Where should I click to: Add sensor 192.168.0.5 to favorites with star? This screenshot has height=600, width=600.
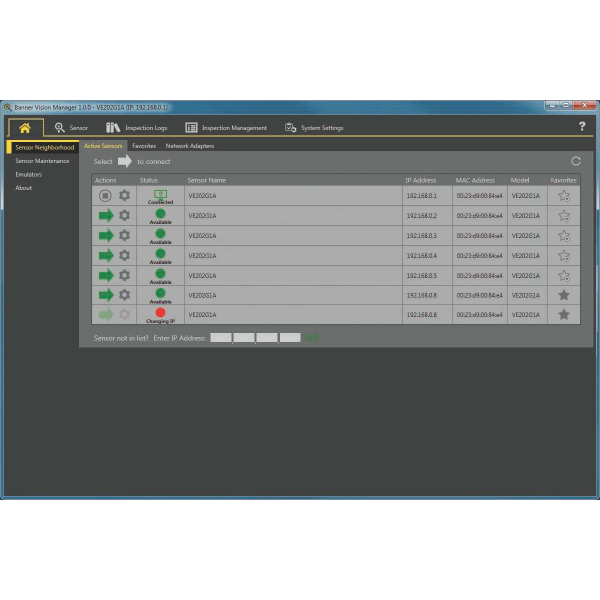point(564,276)
